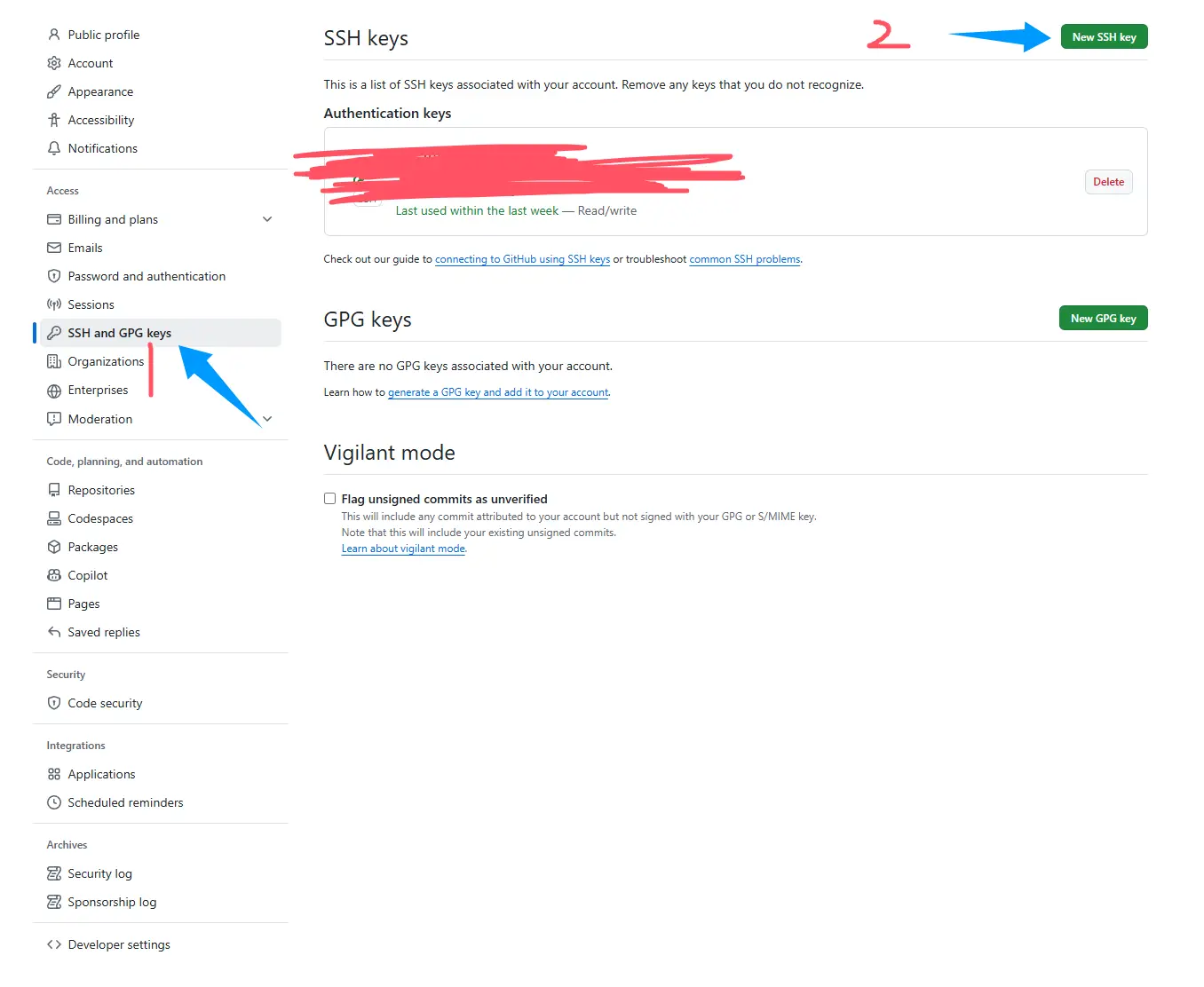Enable Flag unsigned commits as unverified checkbox
The image size is (1204, 987).
(x=329, y=499)
